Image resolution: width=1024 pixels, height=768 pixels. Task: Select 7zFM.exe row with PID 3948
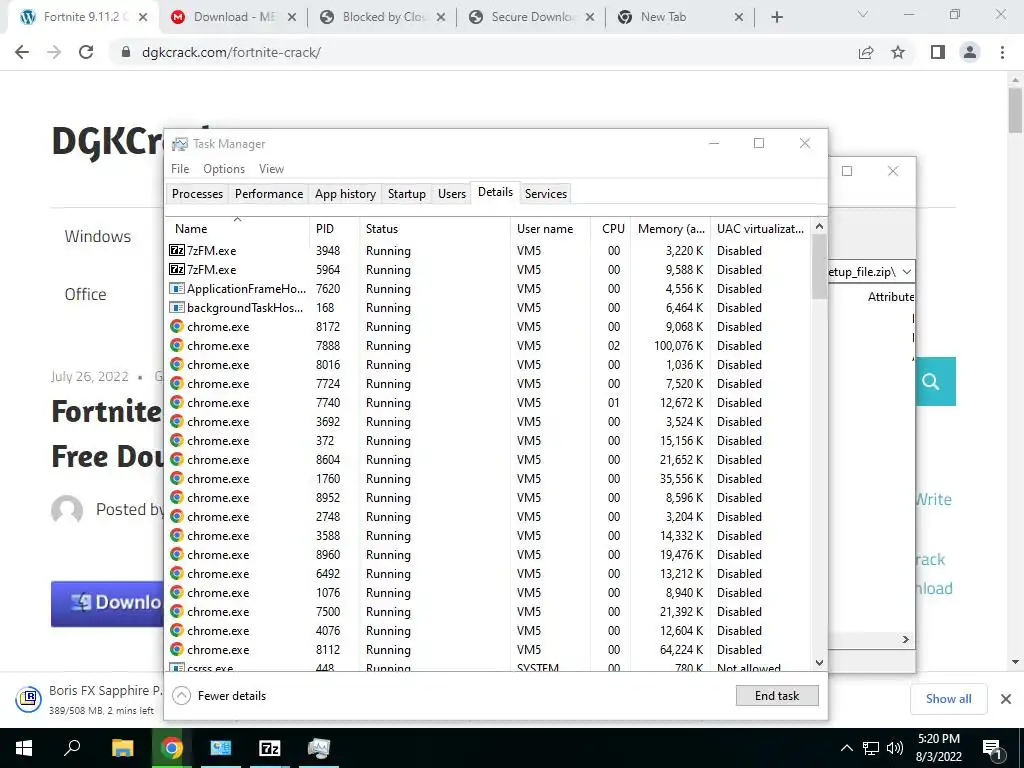tap(487, 251)
